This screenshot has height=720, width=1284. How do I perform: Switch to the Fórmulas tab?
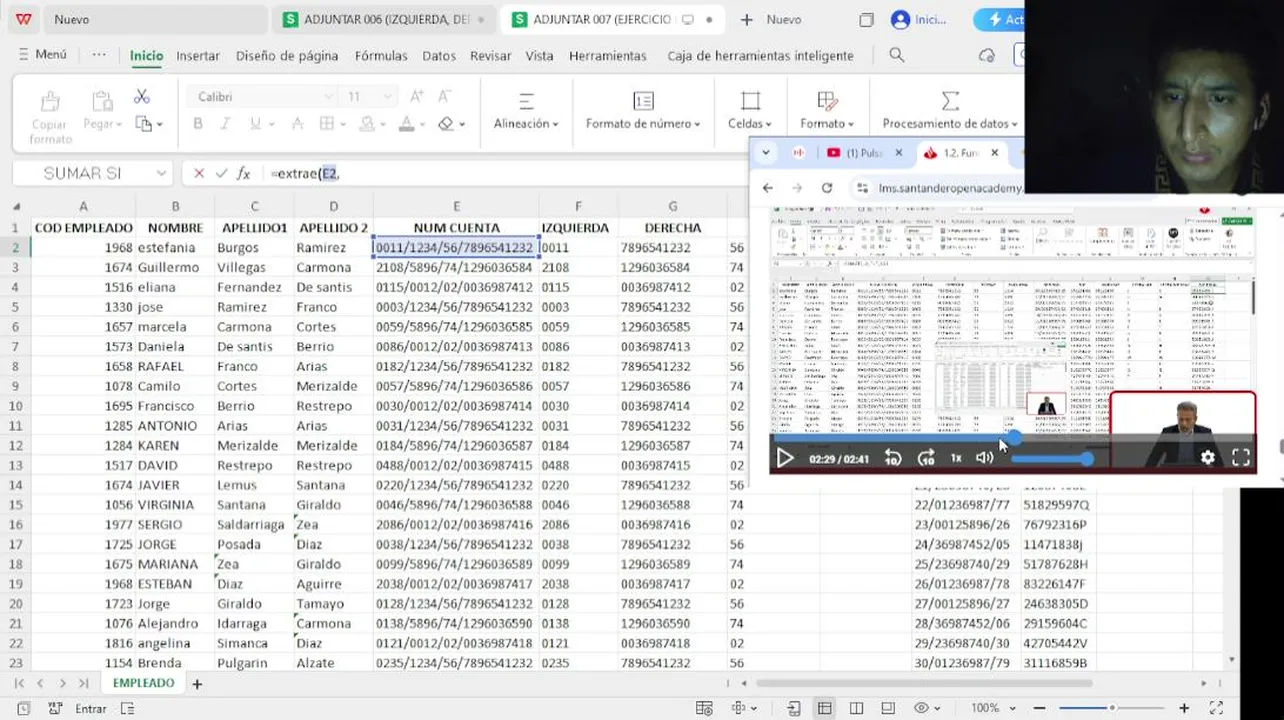pyautogui.click(x=381, y=56)
